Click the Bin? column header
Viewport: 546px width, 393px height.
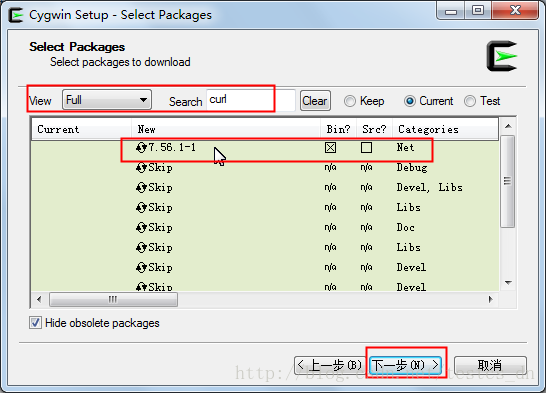point(338,129)
